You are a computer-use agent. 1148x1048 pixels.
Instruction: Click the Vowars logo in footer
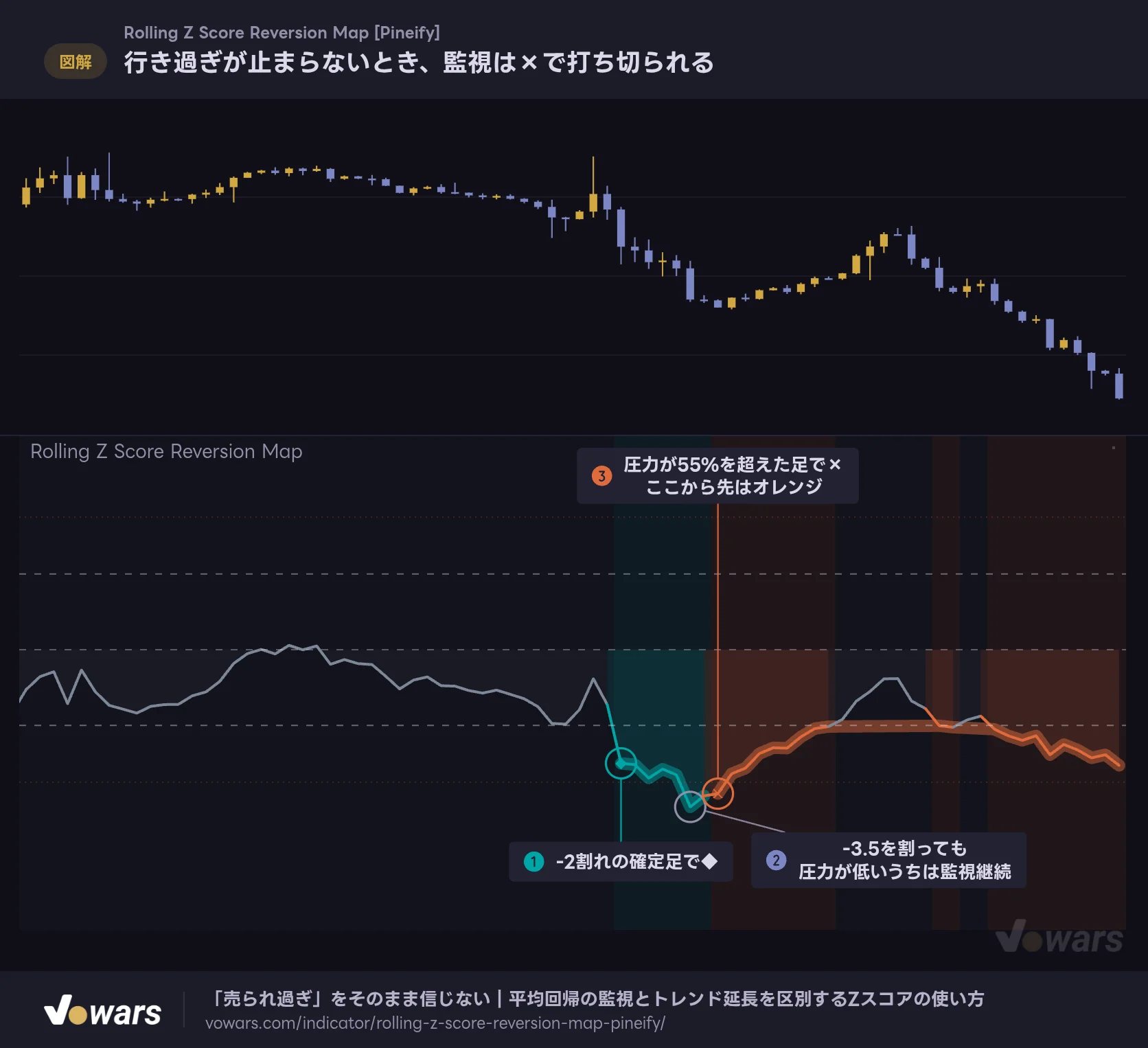pyautogui.click(x=103, y=1010)
